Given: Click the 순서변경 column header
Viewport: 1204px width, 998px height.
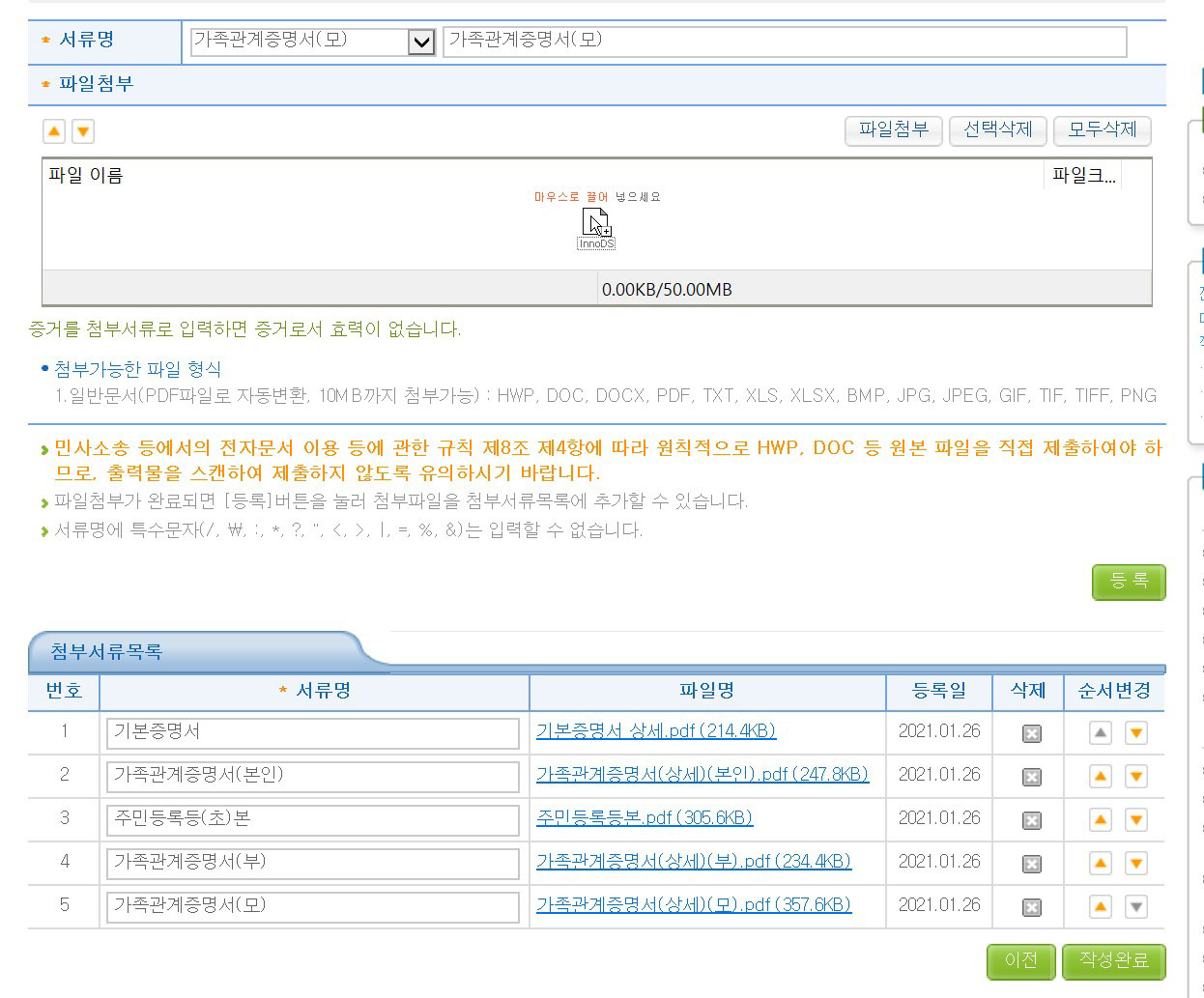Looking at the screenshot, I should click(x=1114, y=691).
